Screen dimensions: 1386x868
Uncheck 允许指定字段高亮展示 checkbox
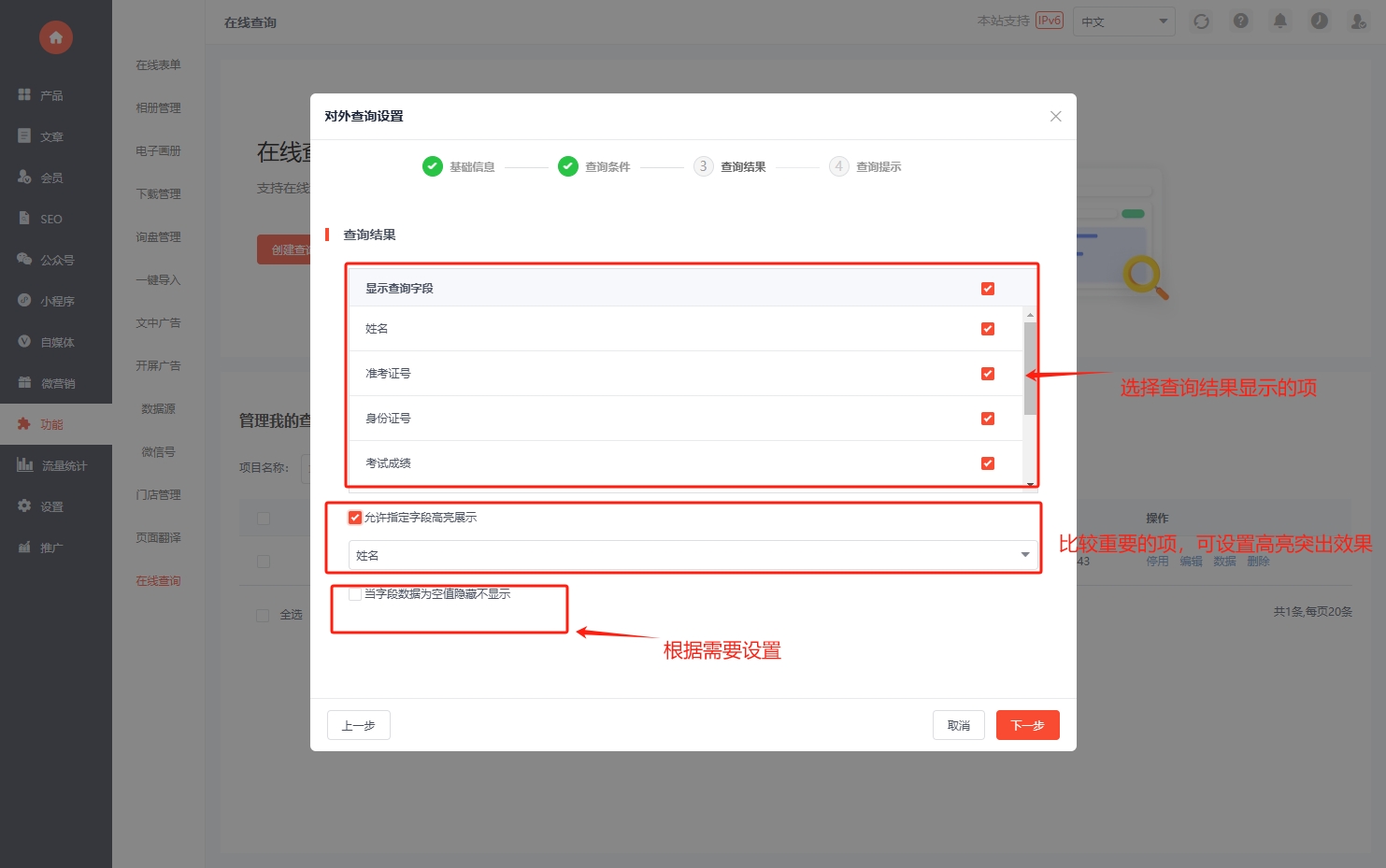(x=355, y=518)
